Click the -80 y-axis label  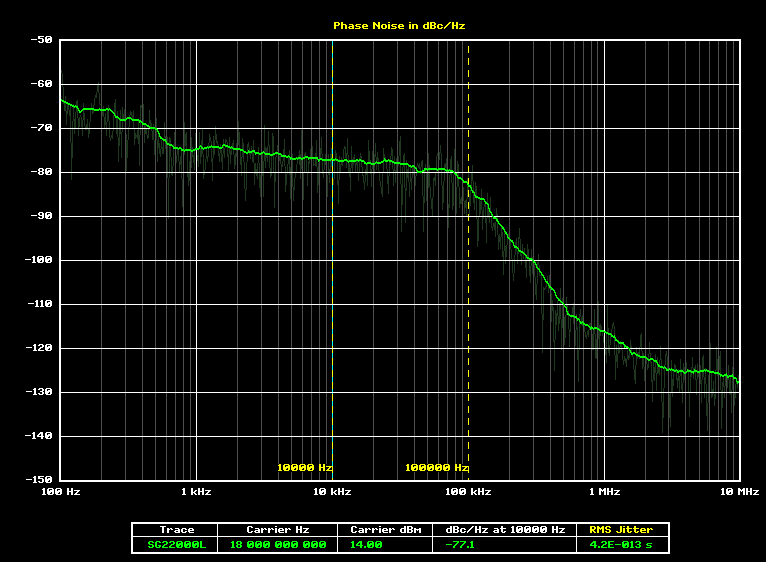coord(42,172)
